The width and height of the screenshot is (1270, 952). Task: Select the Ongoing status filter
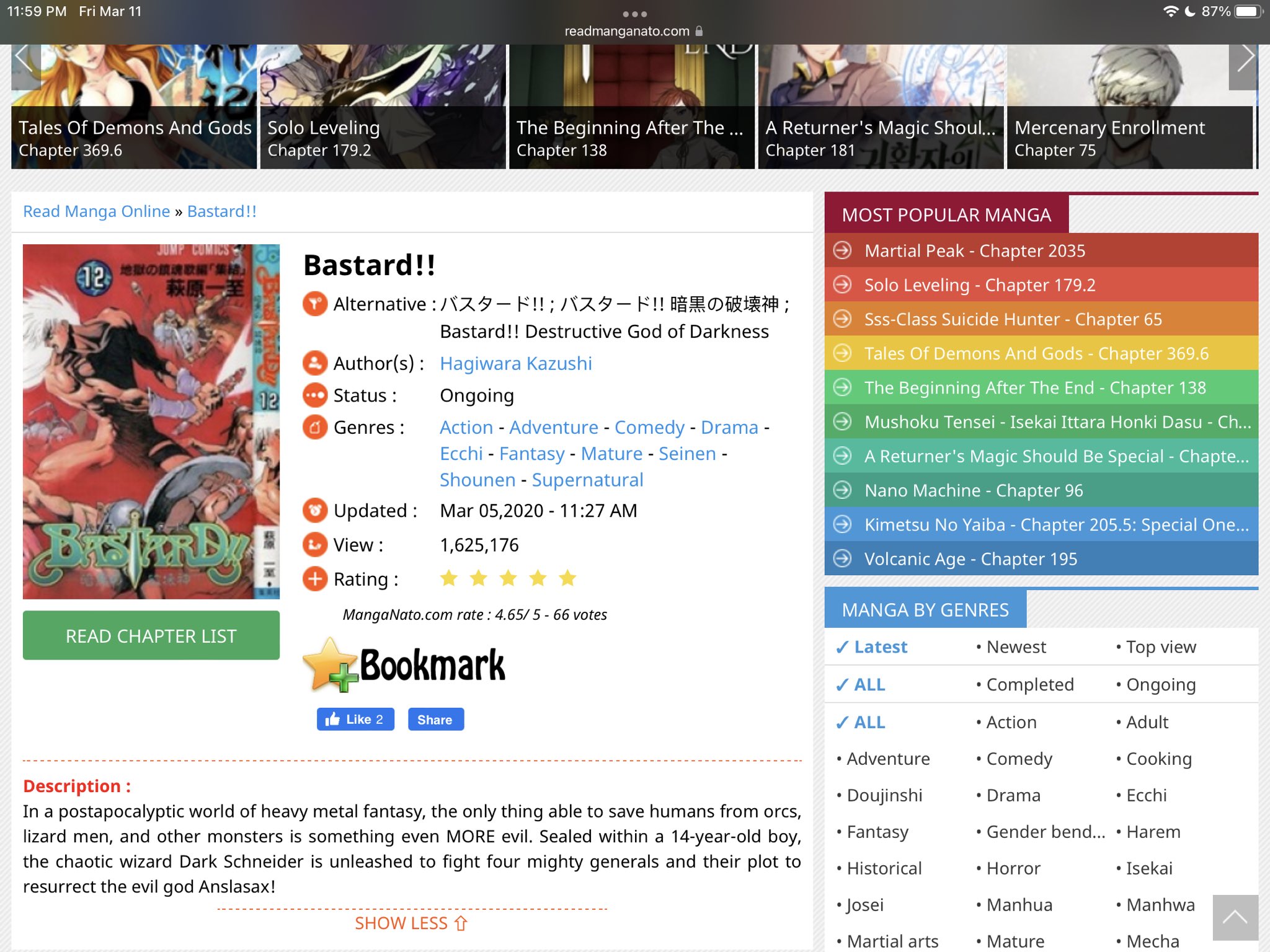[x=1161, y=684]
